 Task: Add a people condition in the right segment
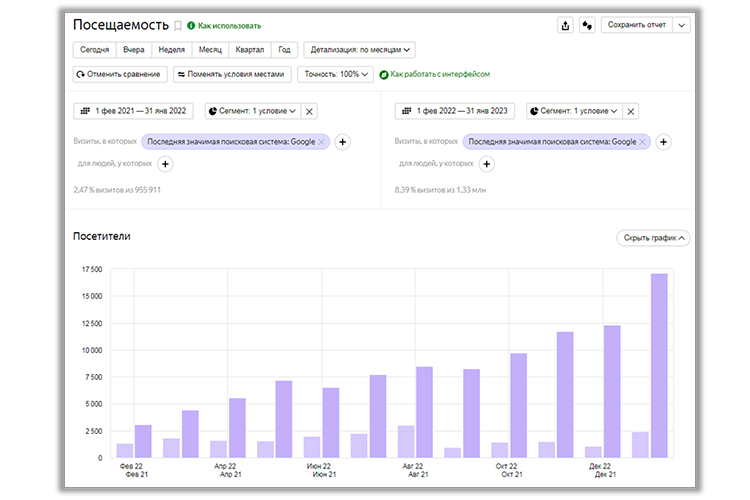click(x=486, y=163)
